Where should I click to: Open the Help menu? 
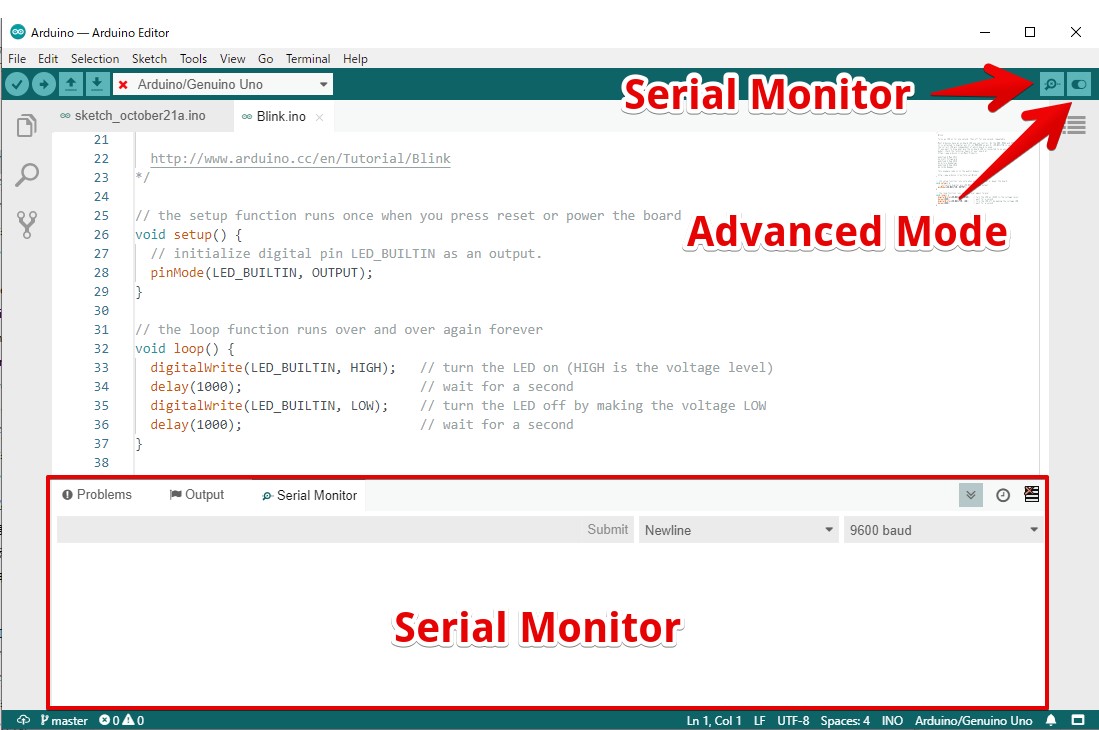[x=355, y=59]
